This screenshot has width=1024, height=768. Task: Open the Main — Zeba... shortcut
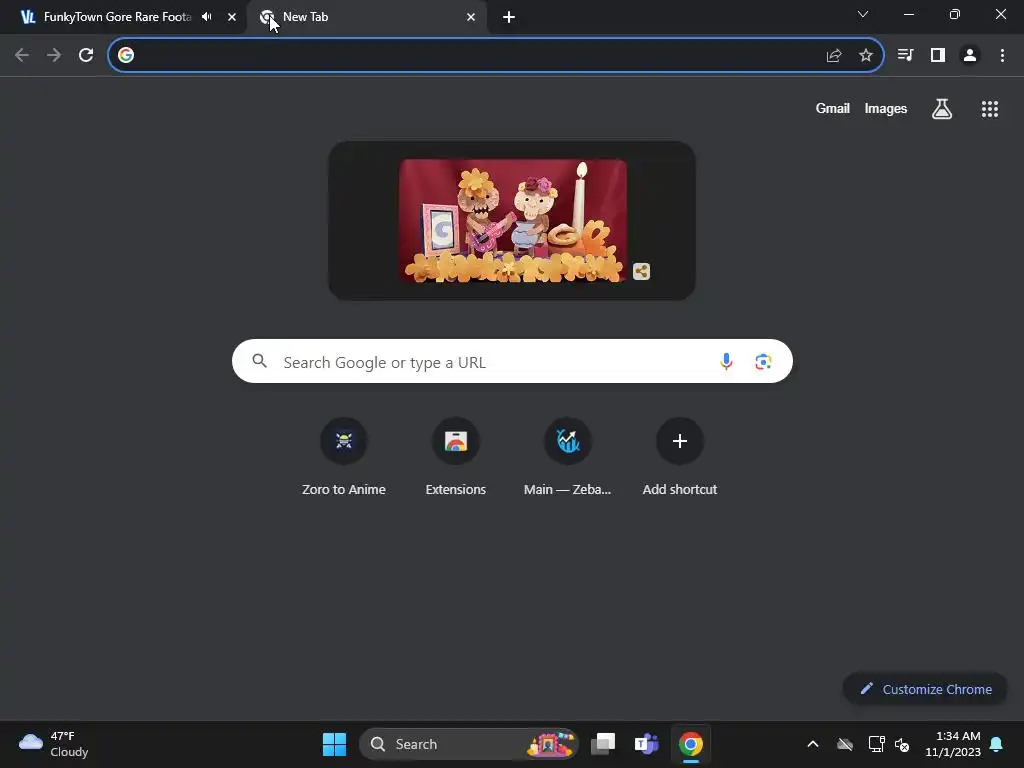click(568, 457)
